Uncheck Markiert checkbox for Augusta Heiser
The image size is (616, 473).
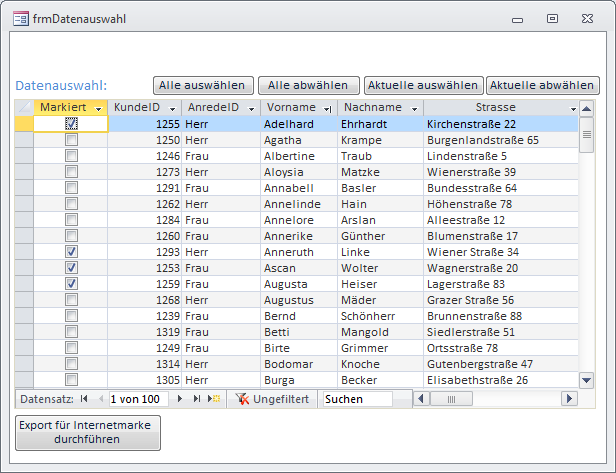coord(71,284)
